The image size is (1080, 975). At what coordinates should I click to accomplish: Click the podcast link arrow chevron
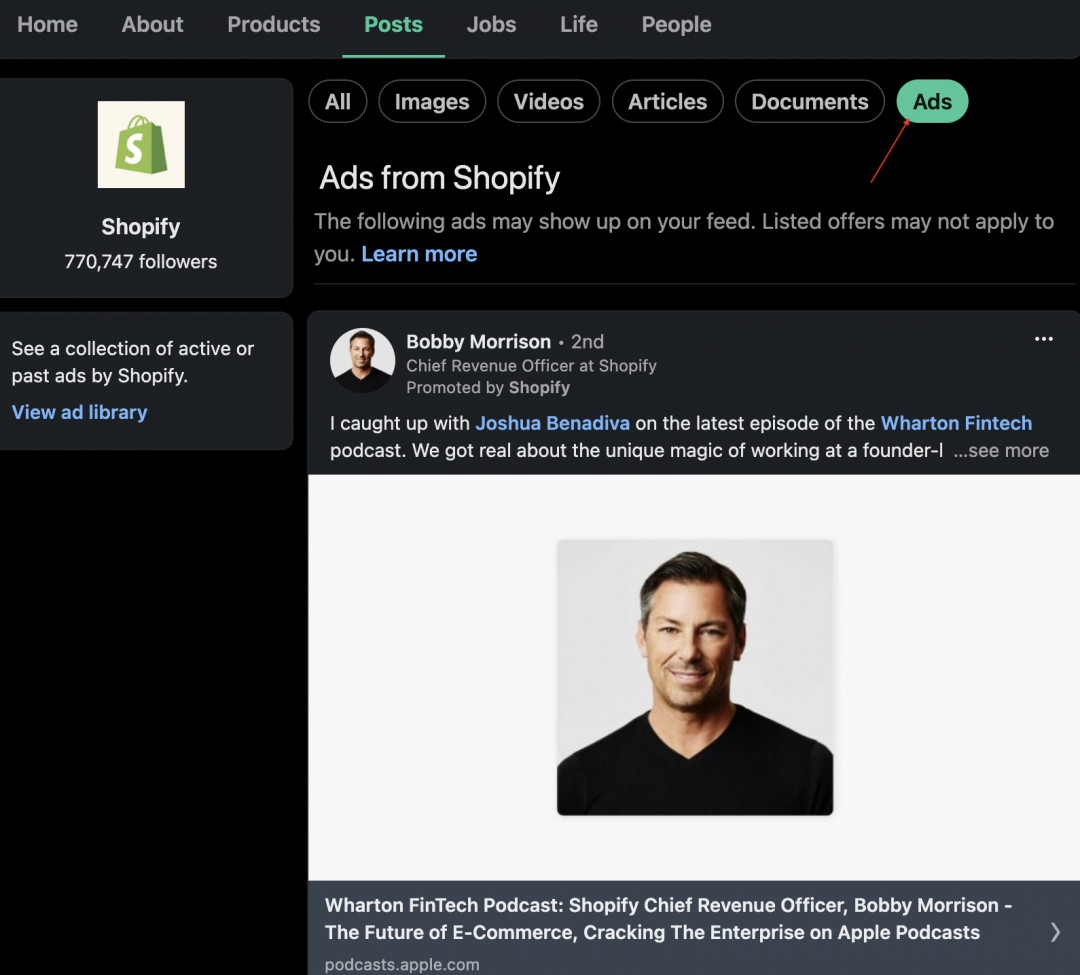click(x=1055, y=932)
